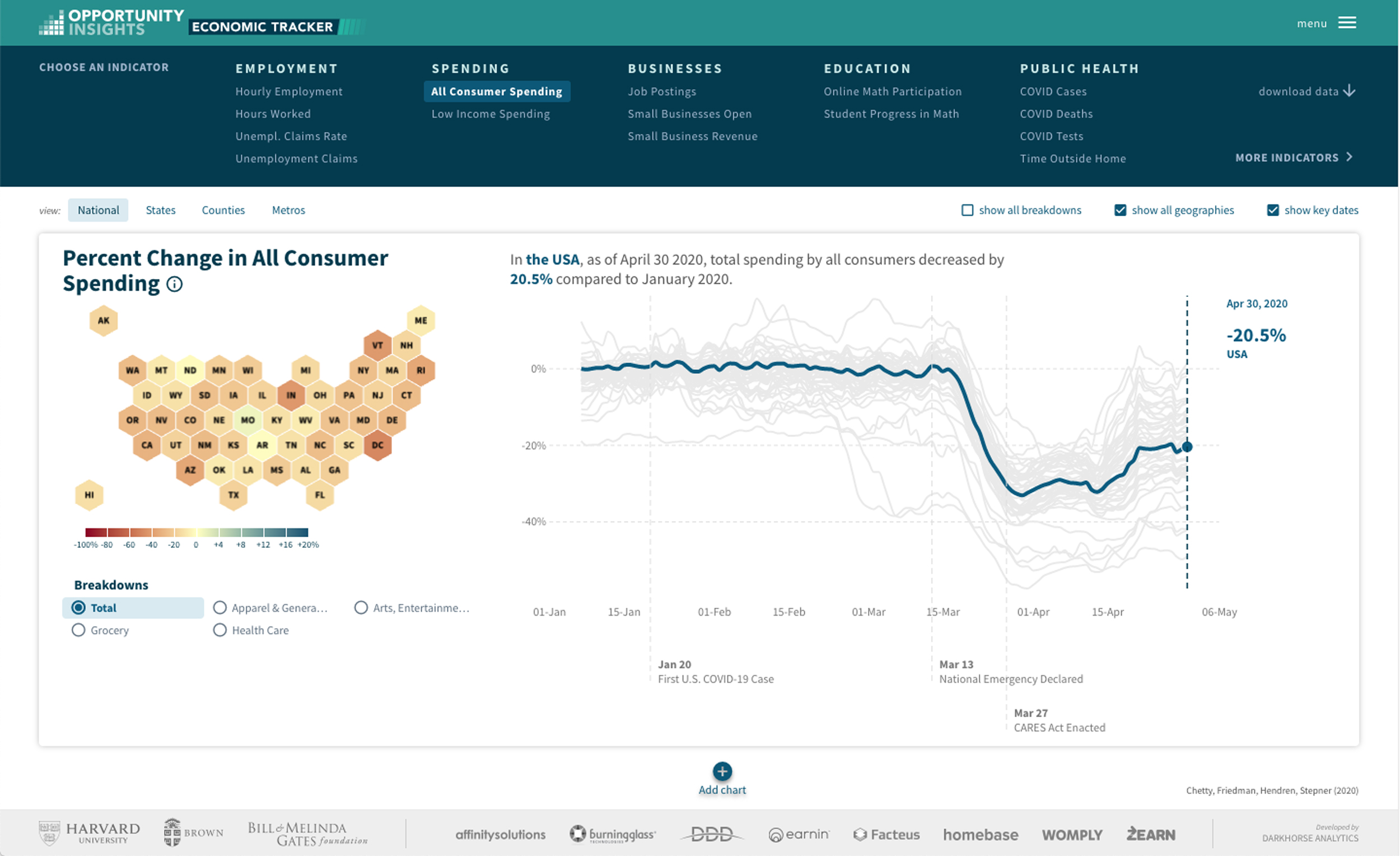Click the Opportunity Insights logo

tap(111, 23)
